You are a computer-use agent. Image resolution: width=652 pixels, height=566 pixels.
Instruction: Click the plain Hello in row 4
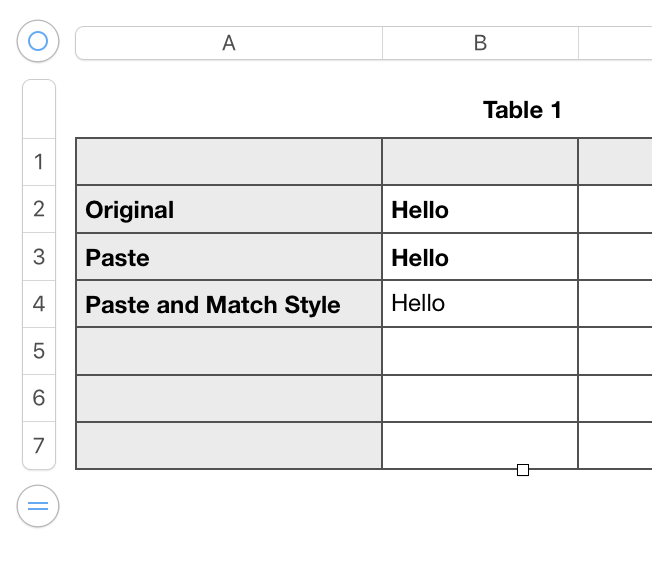(418, 304)
